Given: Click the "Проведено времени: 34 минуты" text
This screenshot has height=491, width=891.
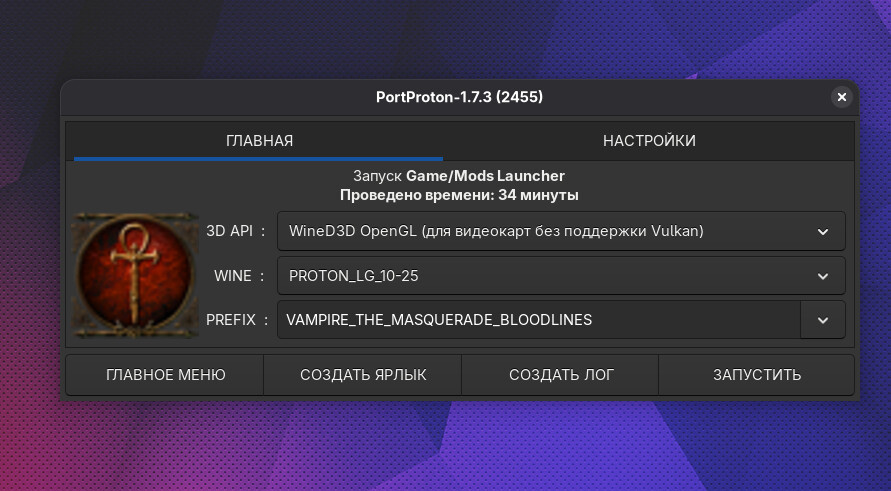Looking at the screenshot, I should coord(459,195).
